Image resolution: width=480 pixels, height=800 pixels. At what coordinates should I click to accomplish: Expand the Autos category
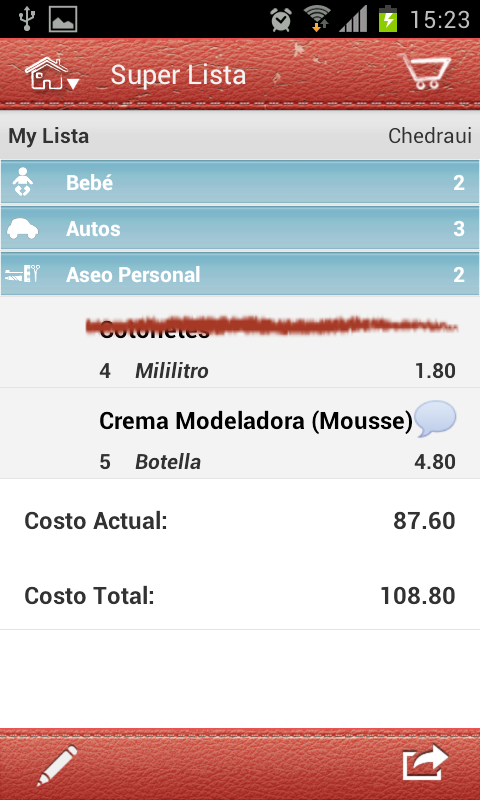pyautogui.click(x=240, y=228)
